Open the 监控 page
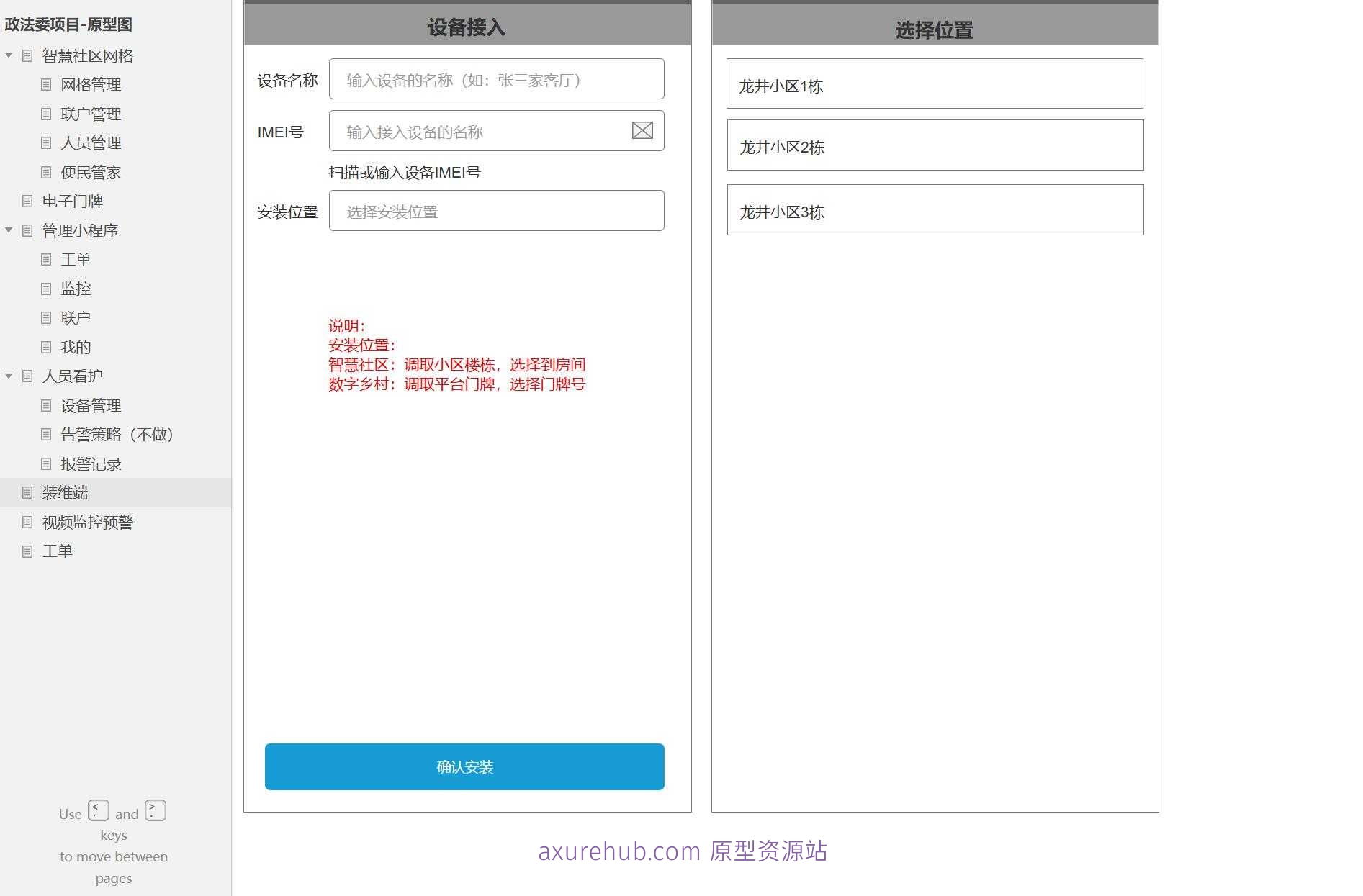Image resolution: width=1363 pixels, height=896 pixels. 76,289
